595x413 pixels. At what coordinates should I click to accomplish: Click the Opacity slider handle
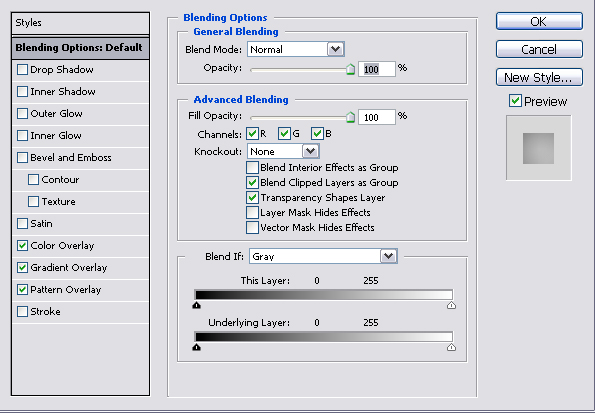point(351,69)
